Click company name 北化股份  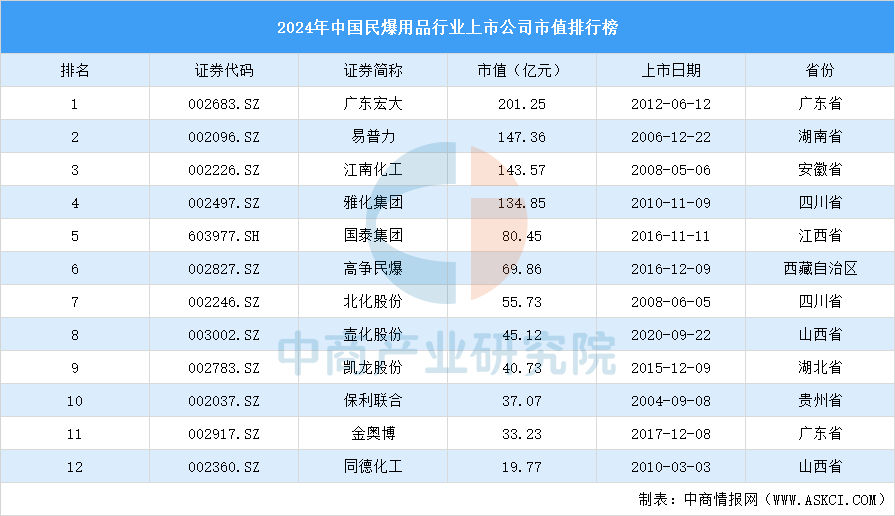[x=373, y=302]
